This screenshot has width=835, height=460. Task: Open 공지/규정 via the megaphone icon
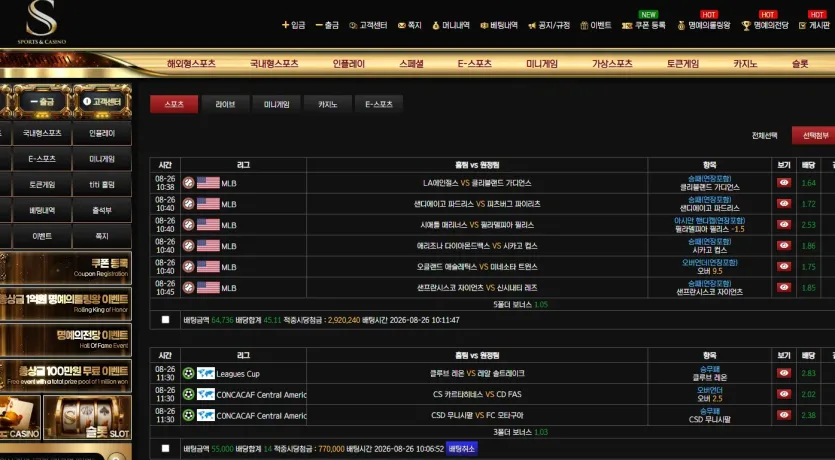[x=531, y=26]
